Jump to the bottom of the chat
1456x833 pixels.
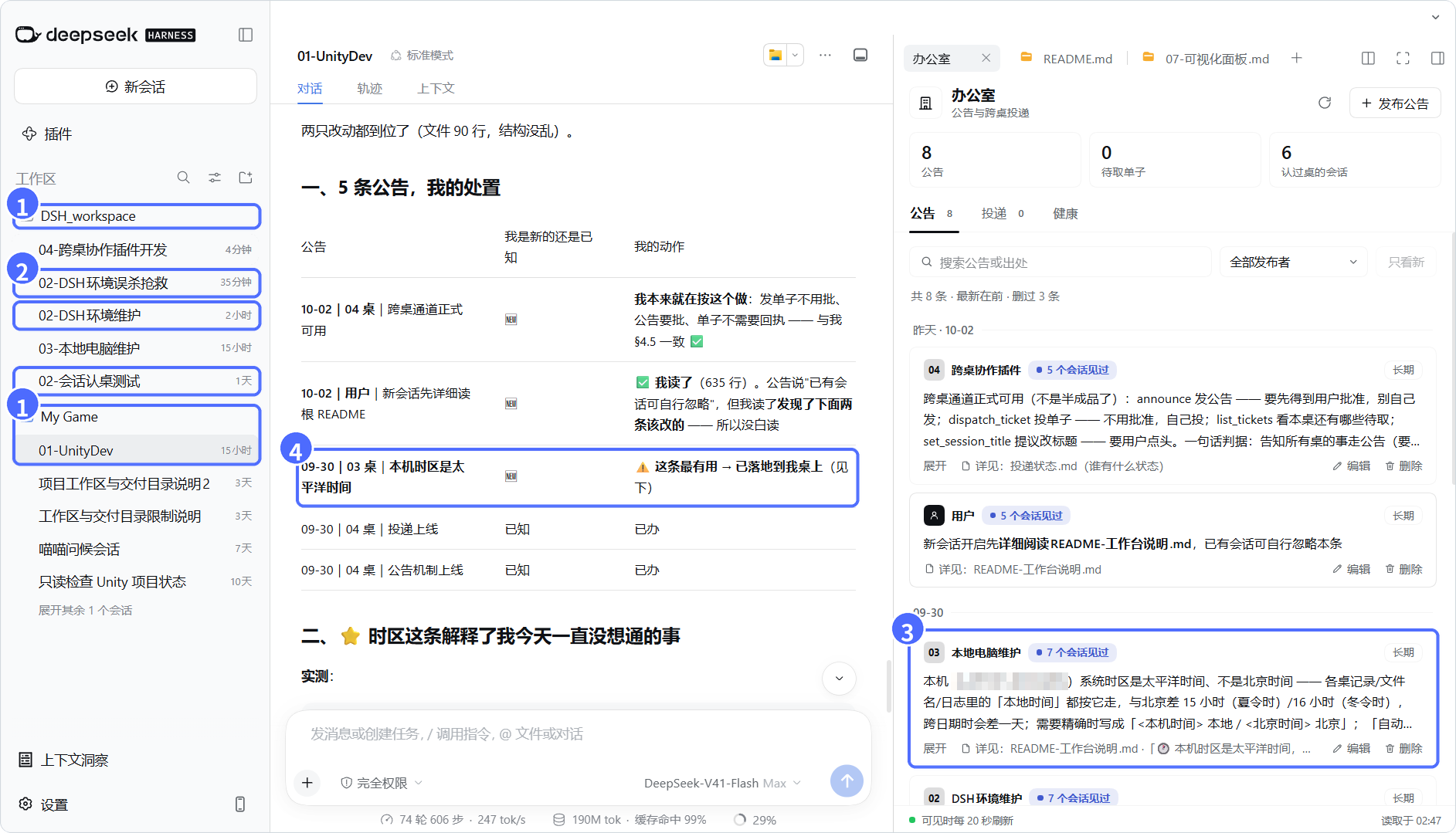pos(839,679)
